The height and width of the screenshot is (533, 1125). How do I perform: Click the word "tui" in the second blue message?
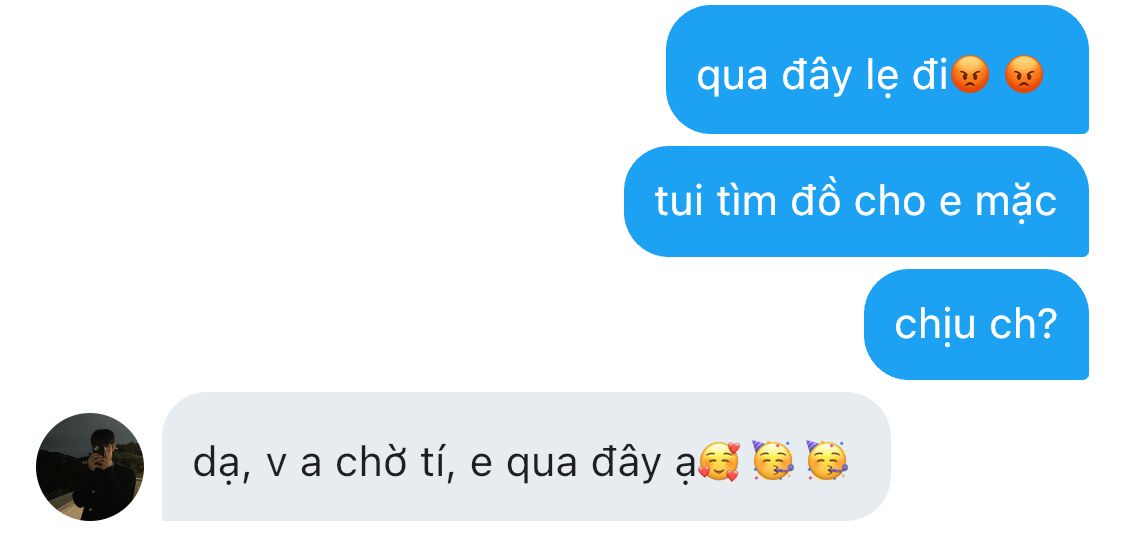tap(680, 201)
